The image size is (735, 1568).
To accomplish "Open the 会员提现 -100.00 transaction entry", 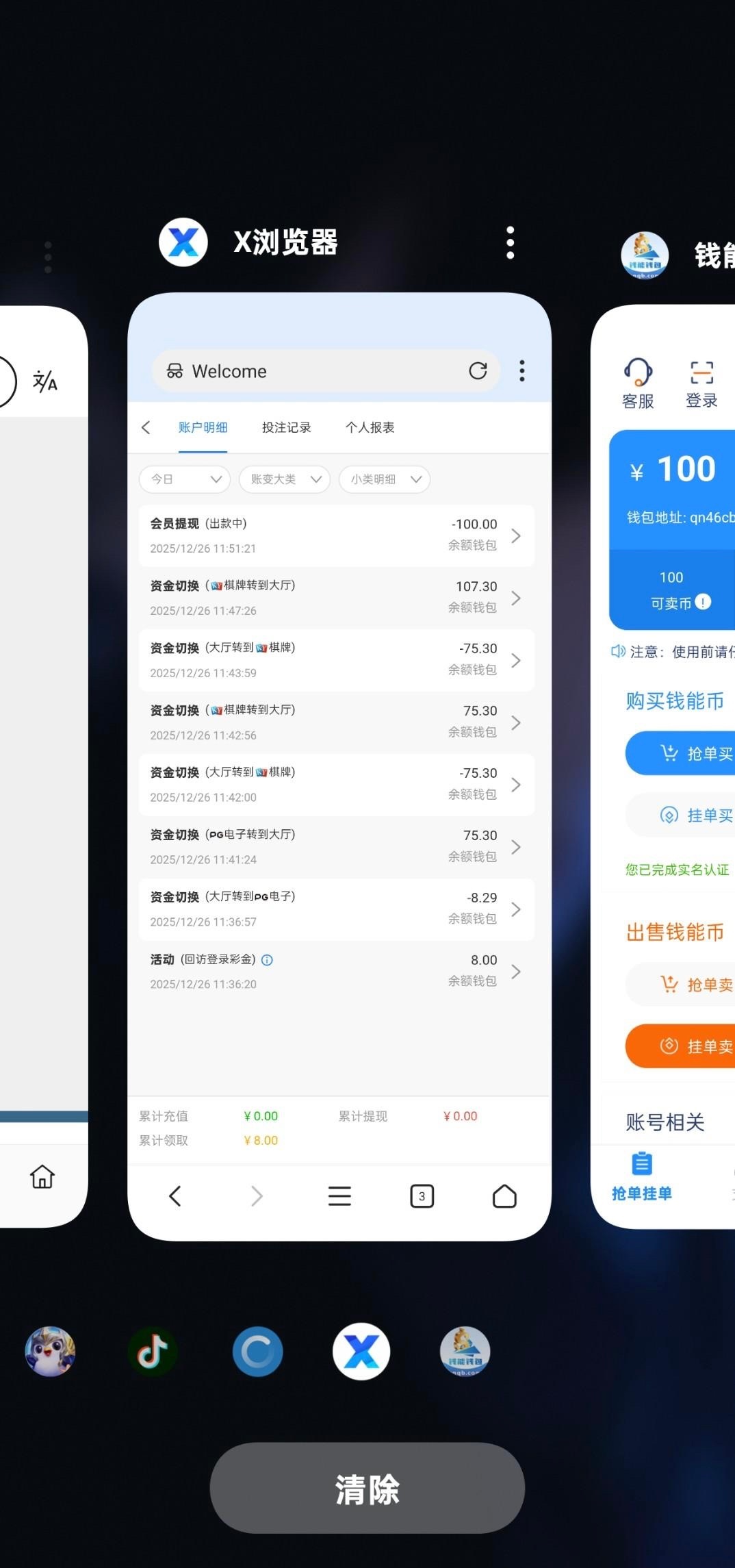I will coord(336,535).
